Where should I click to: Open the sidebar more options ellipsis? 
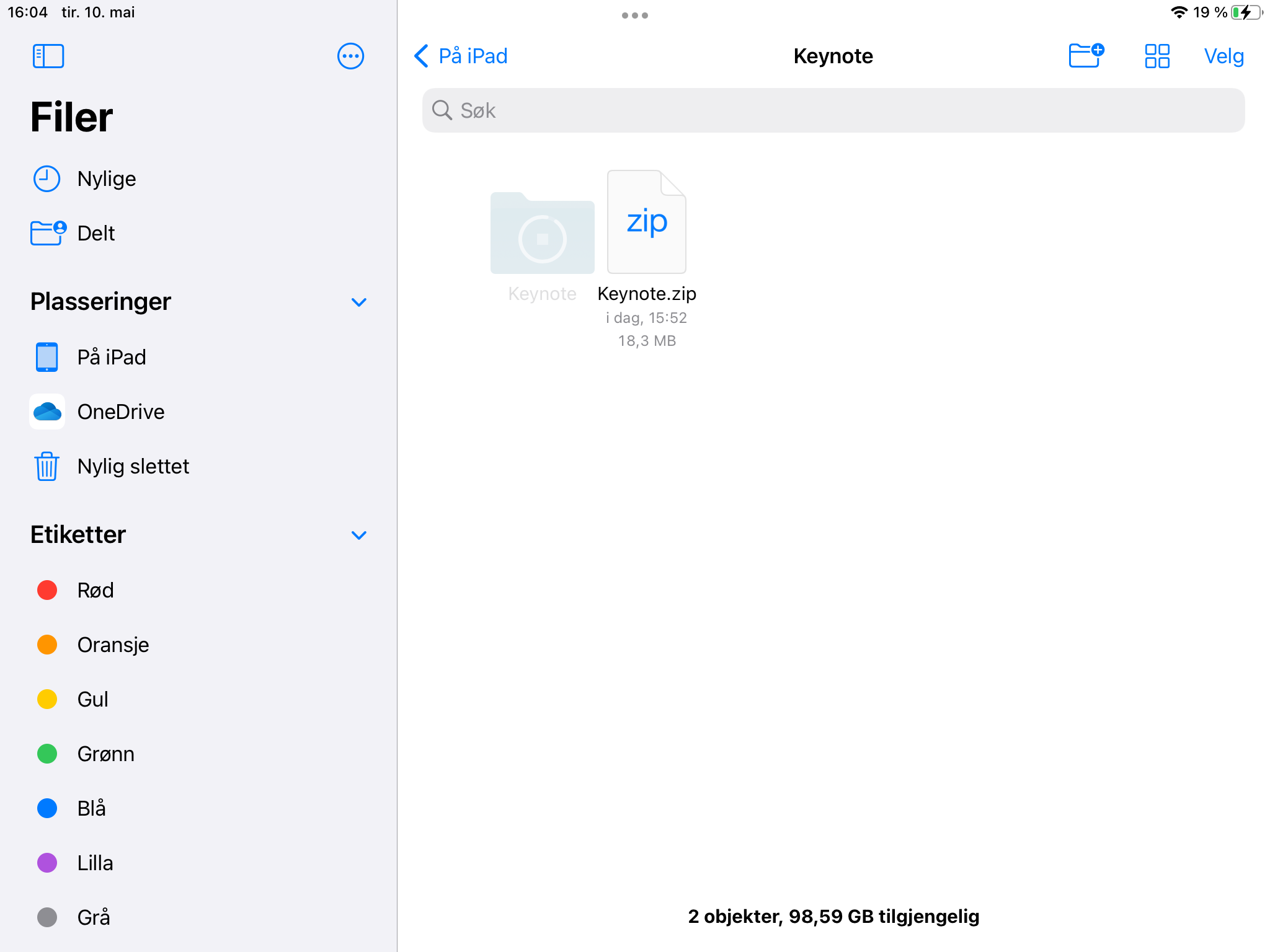(x=350, y=56)
